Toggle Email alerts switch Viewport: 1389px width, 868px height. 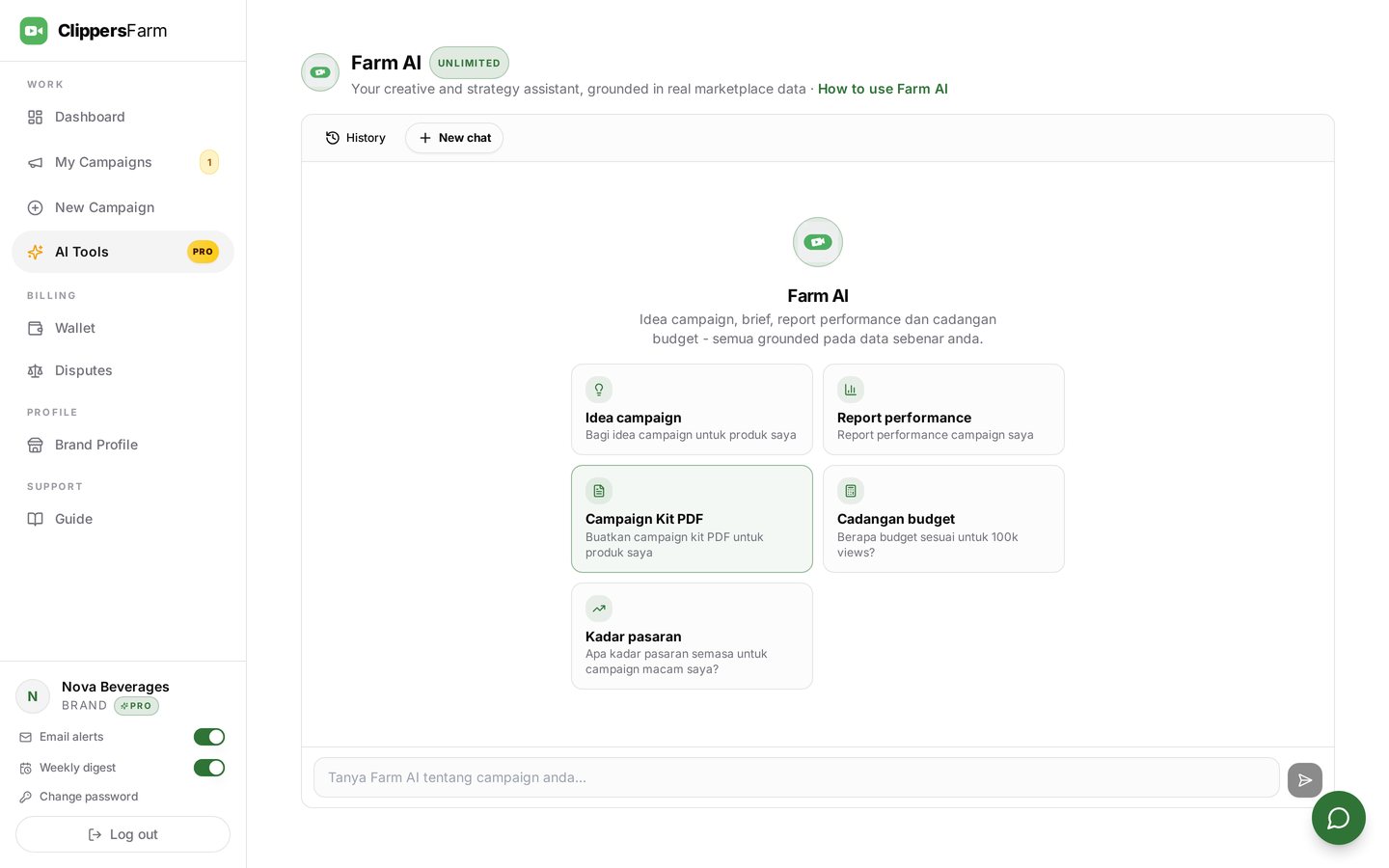click(x=209, y=737)
